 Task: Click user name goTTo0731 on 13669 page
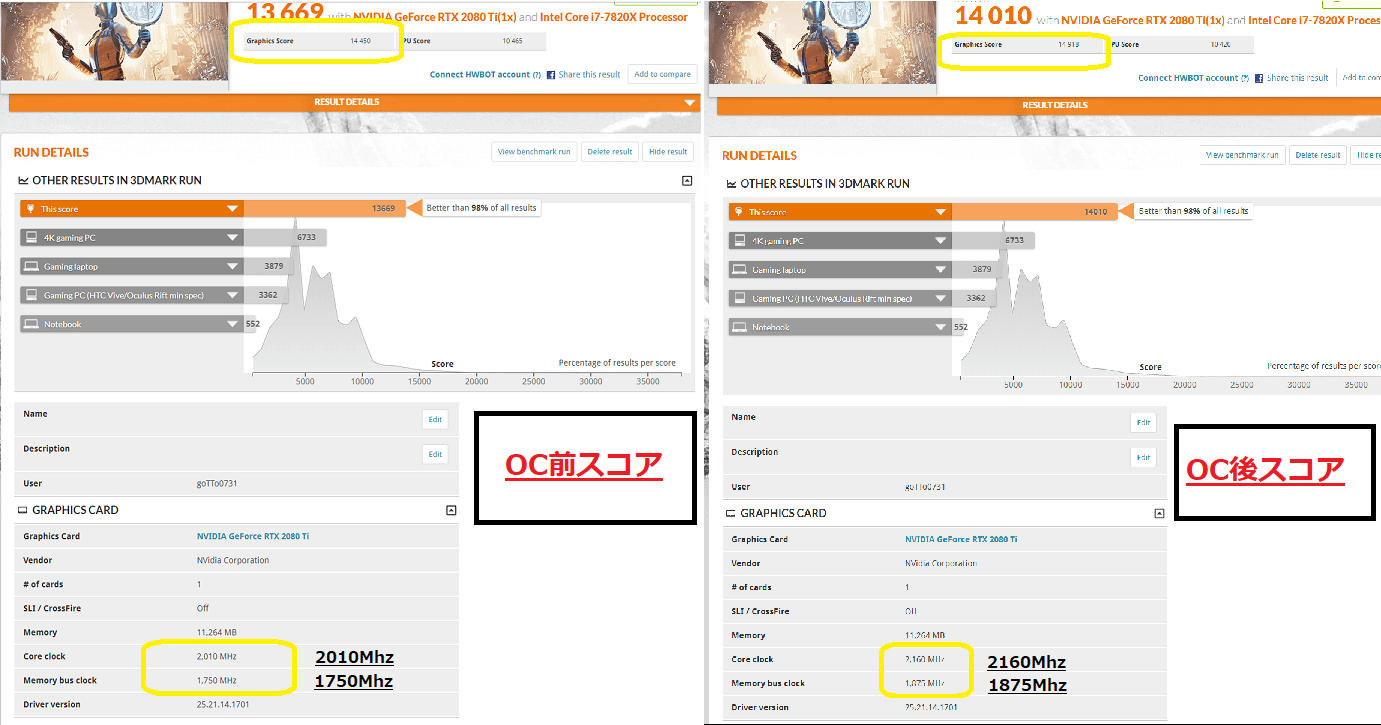(217, 484)
